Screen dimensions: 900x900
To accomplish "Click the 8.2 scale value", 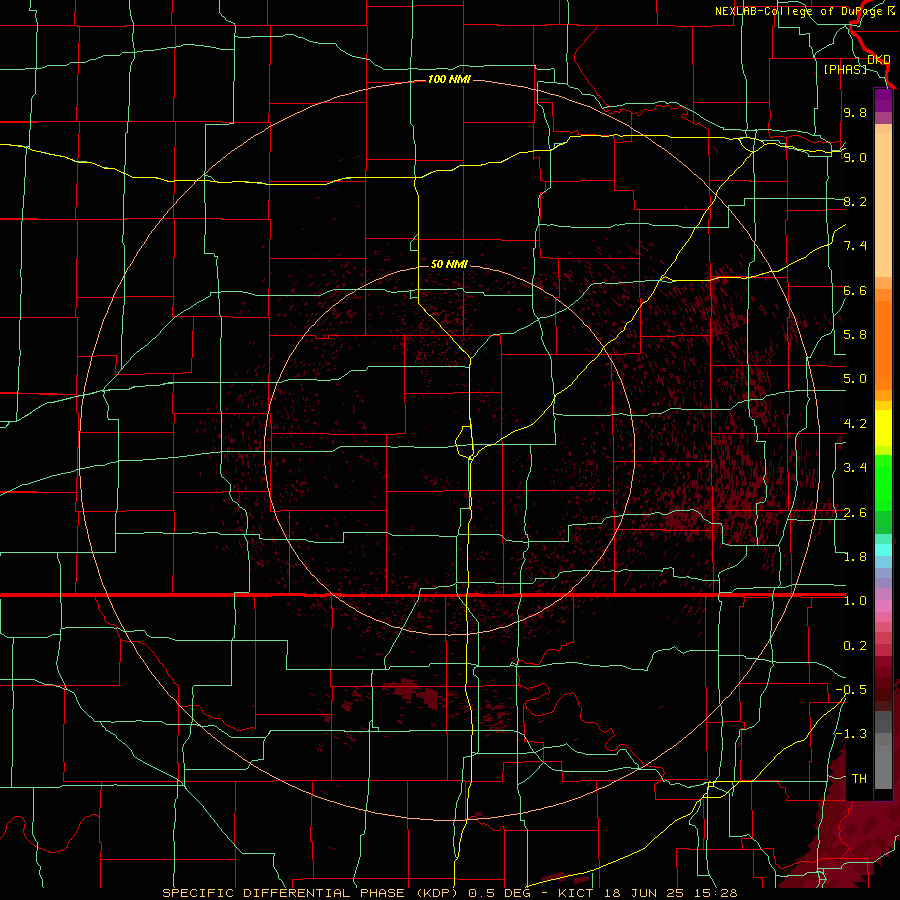I will [x=855, y=201].
